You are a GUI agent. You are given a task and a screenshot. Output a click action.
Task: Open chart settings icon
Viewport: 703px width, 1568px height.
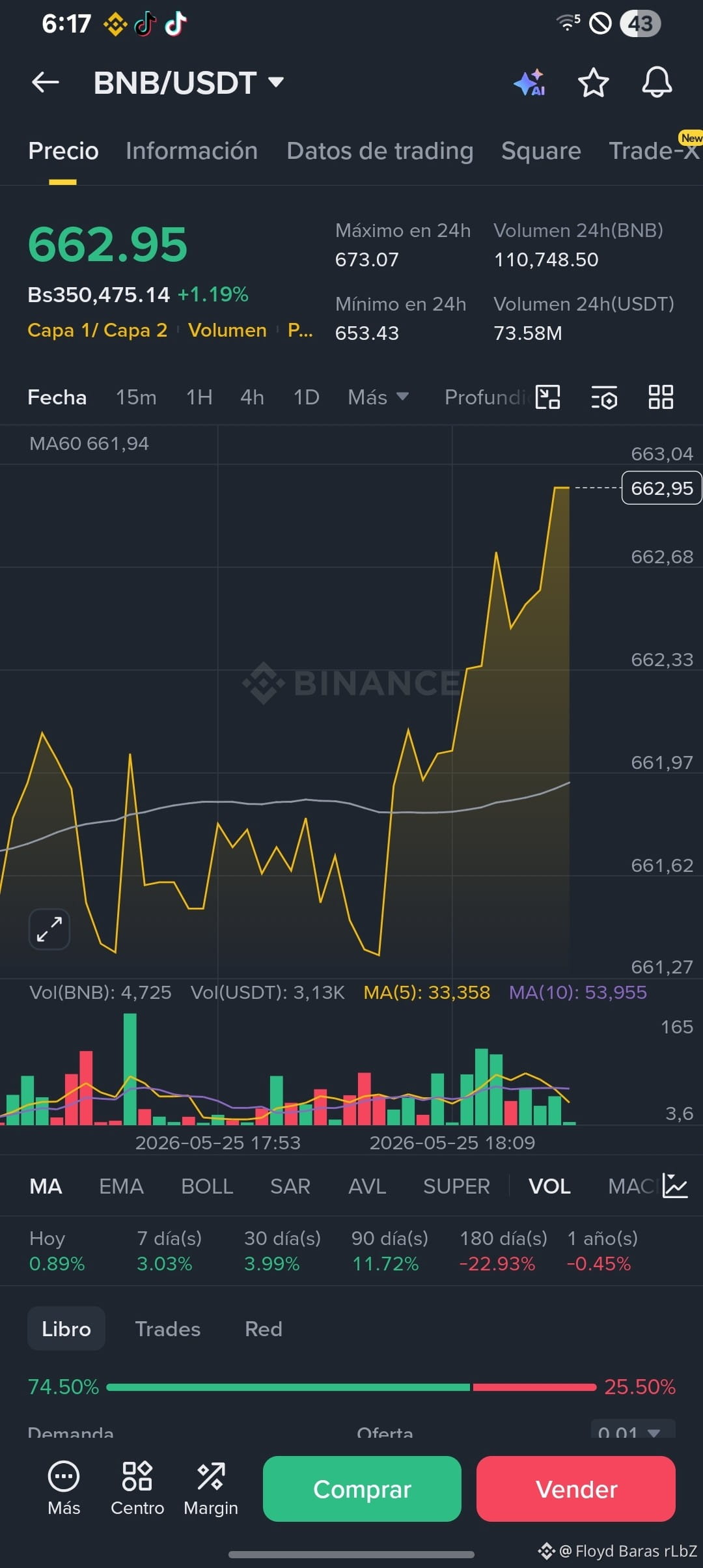[x=604, y=397]
